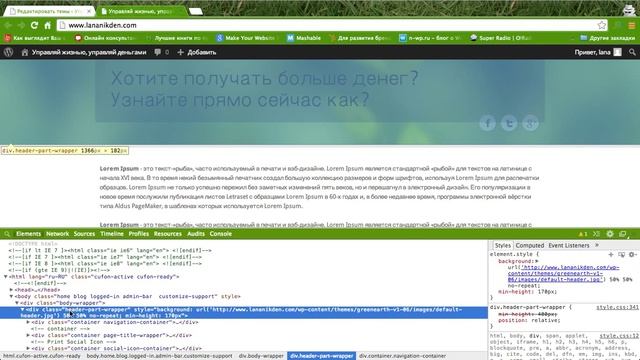Click the browser back arrow
Viewport: 640px width, 360px height.
tap(8, 25)
